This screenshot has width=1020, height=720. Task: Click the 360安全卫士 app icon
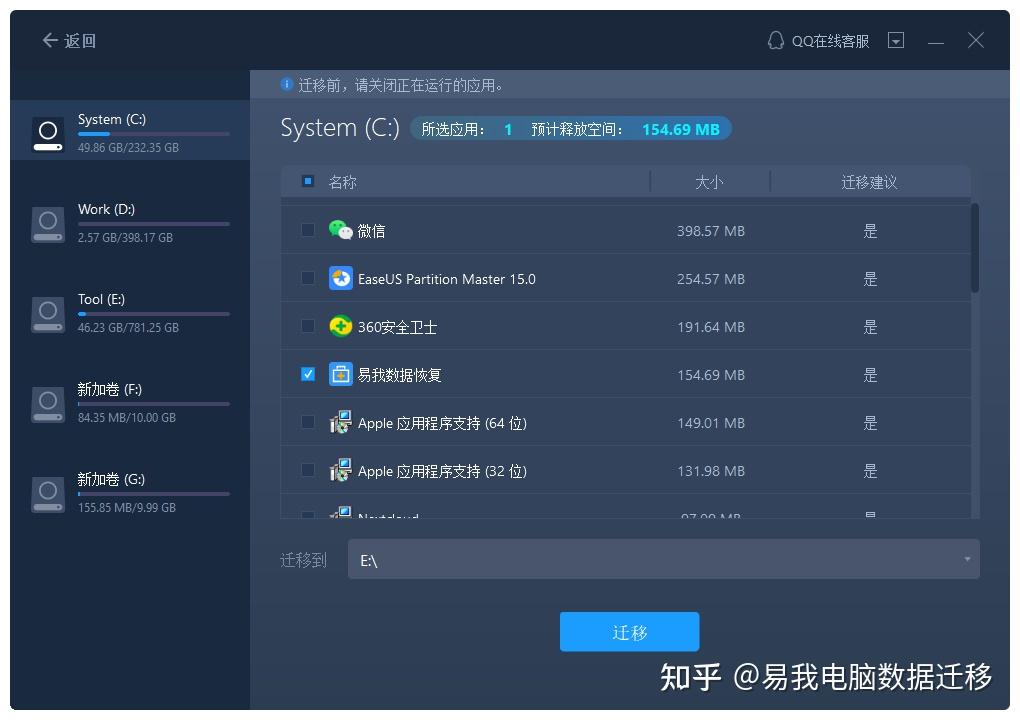[x=340, y=327]
